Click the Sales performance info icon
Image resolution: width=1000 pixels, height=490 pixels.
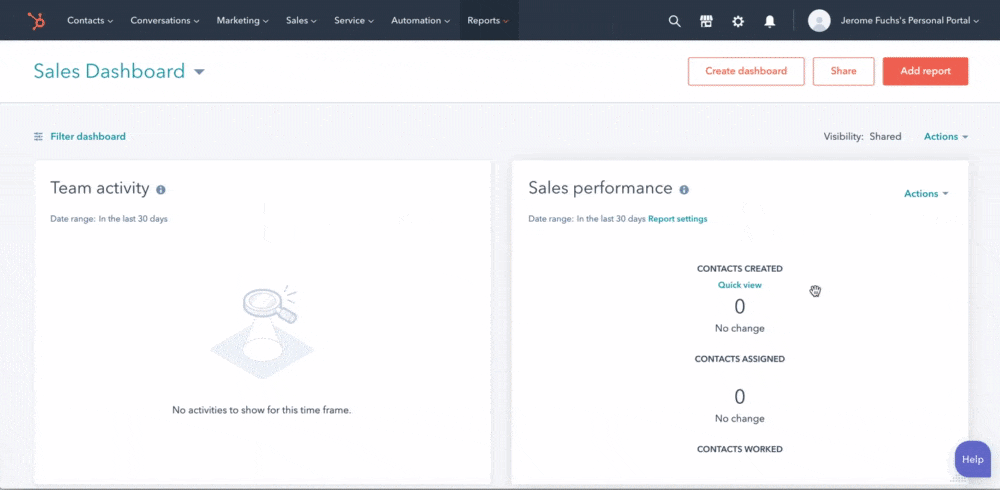tap(684, 189)
